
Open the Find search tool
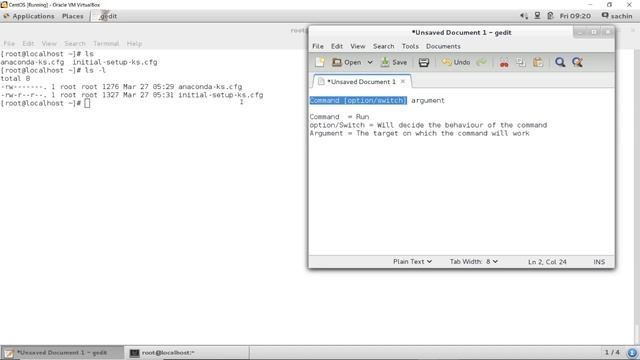tap(560, 62)
